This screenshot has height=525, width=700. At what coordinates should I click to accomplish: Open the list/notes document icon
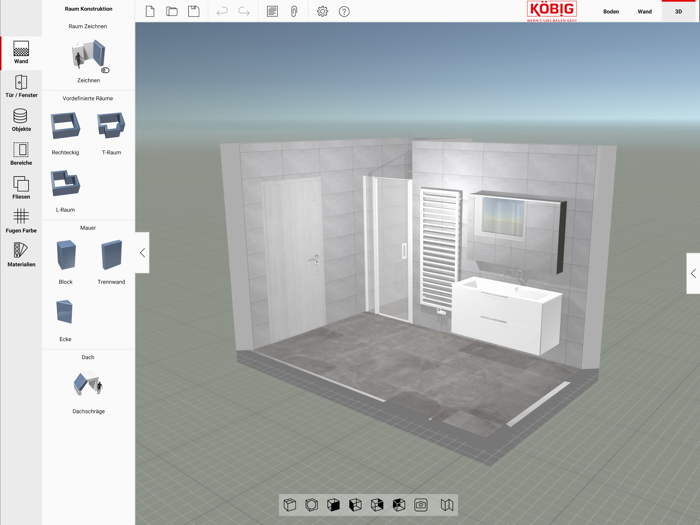[x=272, y=12]
